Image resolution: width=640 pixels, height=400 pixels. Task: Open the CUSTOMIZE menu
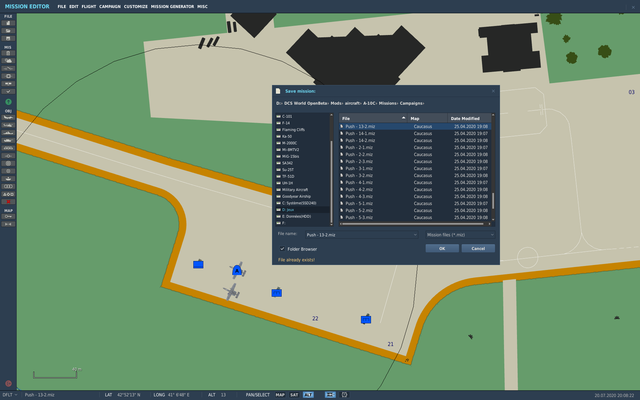pyautogui.click(x=136, y=7)
